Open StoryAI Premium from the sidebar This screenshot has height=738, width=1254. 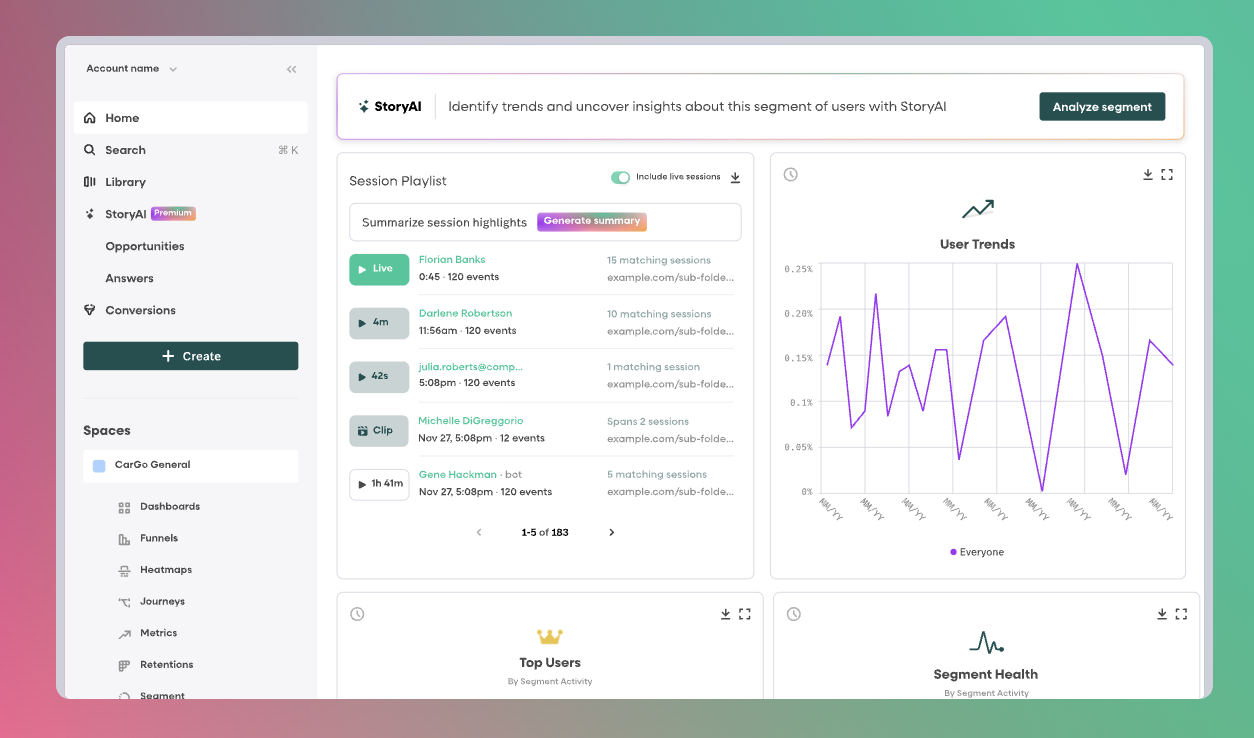(127, 213)
